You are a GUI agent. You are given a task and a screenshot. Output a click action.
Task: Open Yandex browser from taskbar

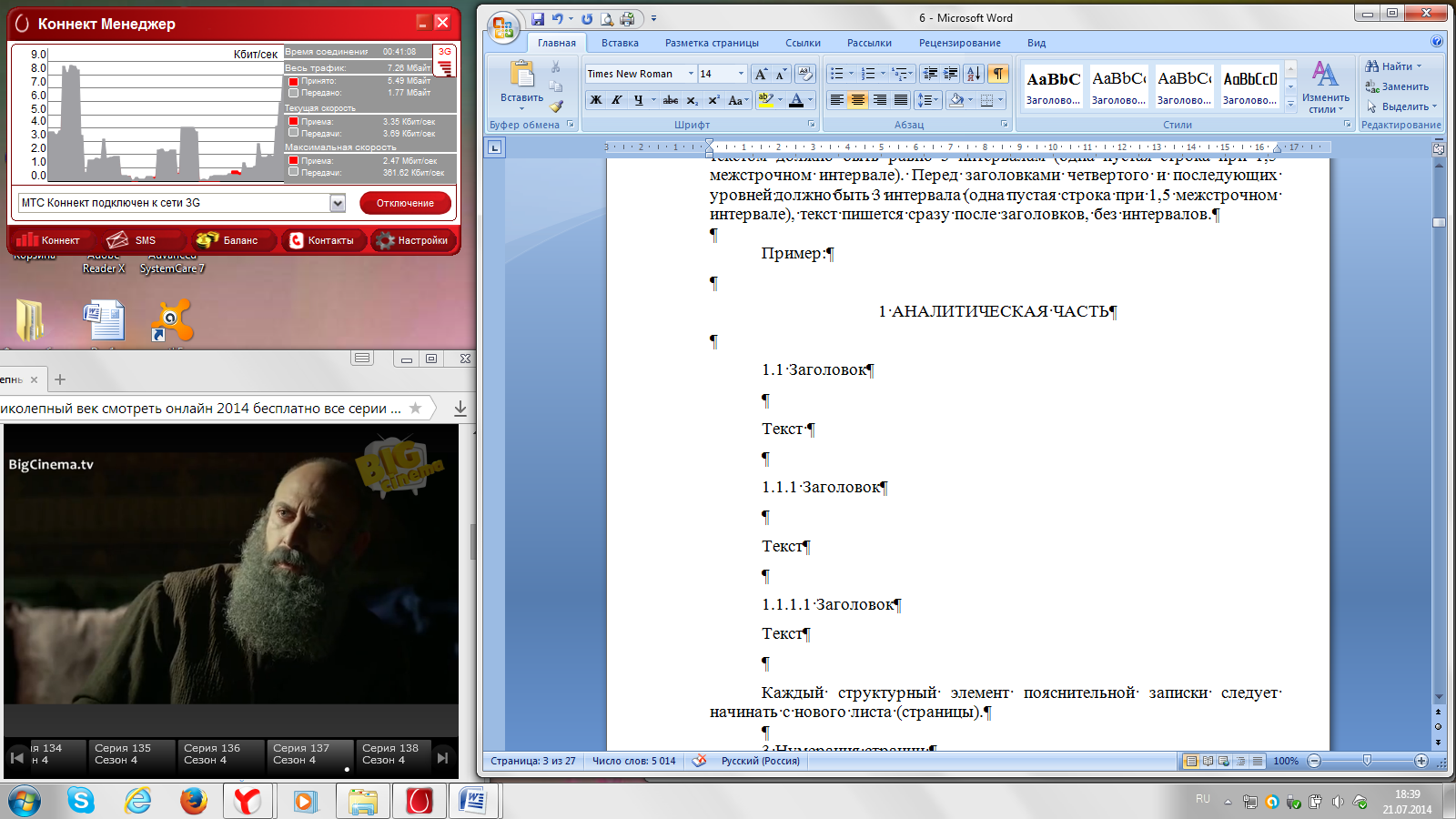click(248, 801)
